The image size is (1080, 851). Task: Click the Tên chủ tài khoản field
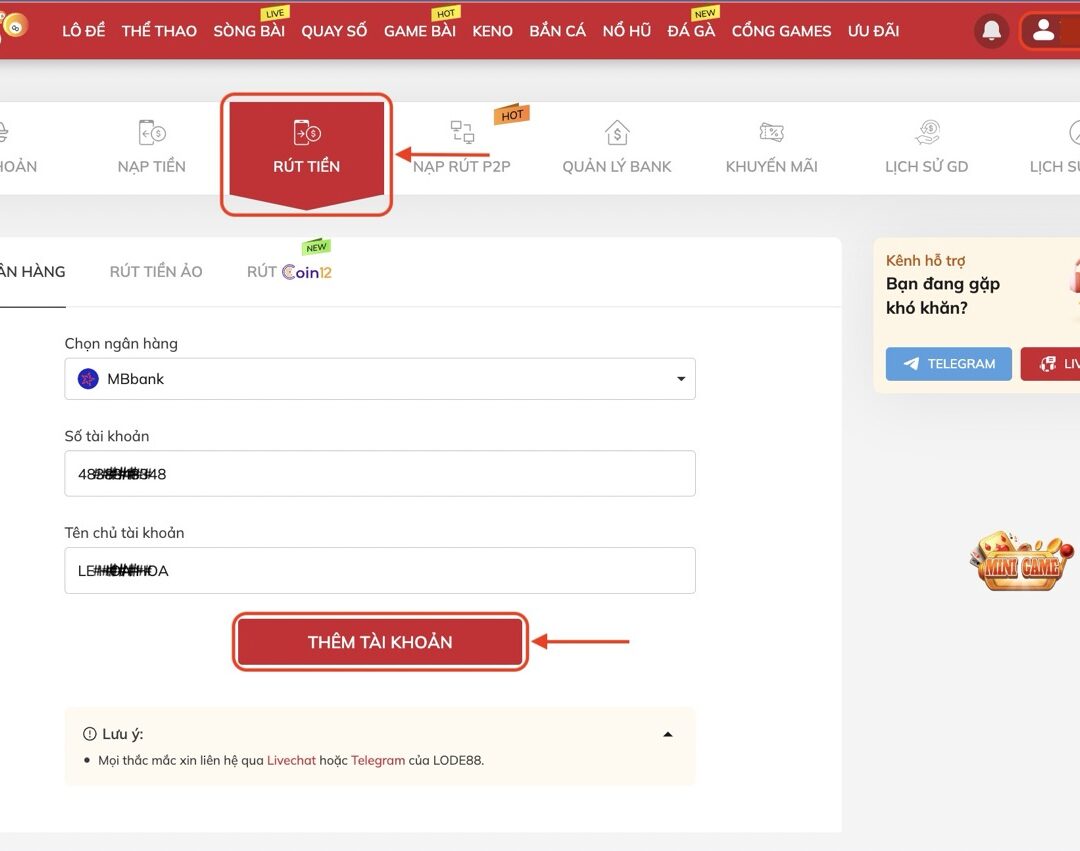380,571
